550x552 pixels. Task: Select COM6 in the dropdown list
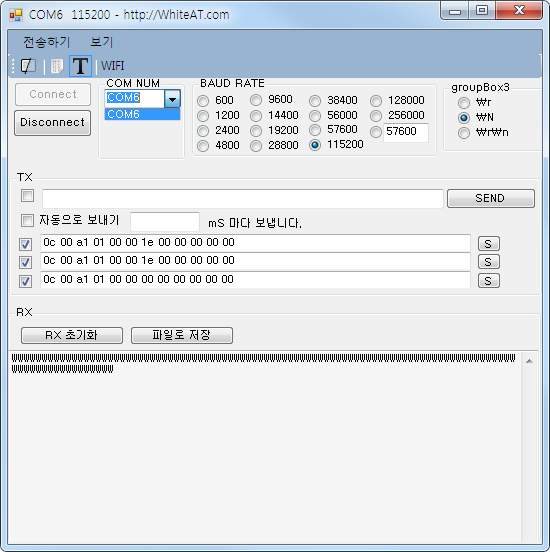click(x=142, y=114)
